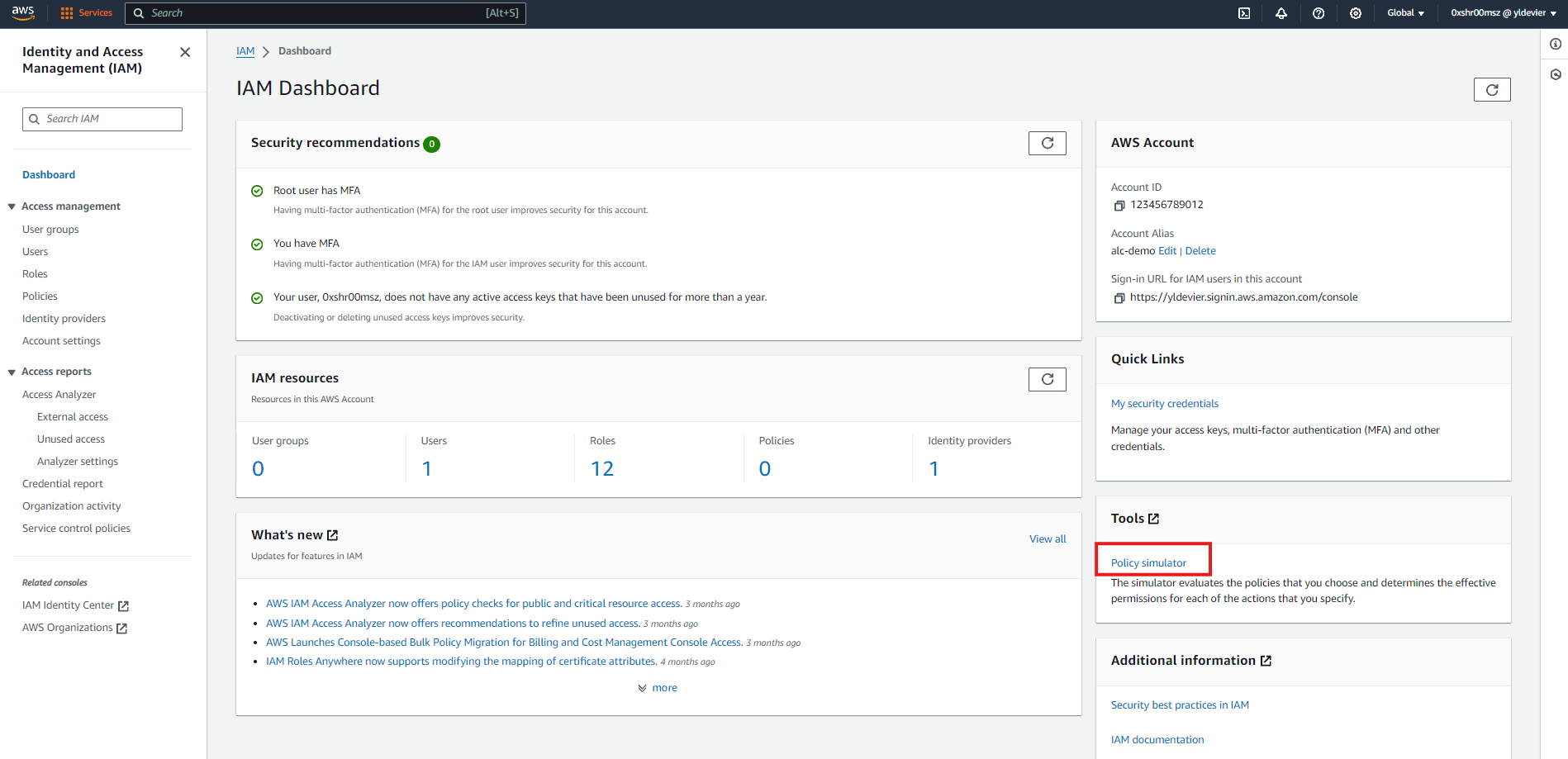Expand more What's new updates
This screenshot has height=759, width=1568.
point(658,688)
